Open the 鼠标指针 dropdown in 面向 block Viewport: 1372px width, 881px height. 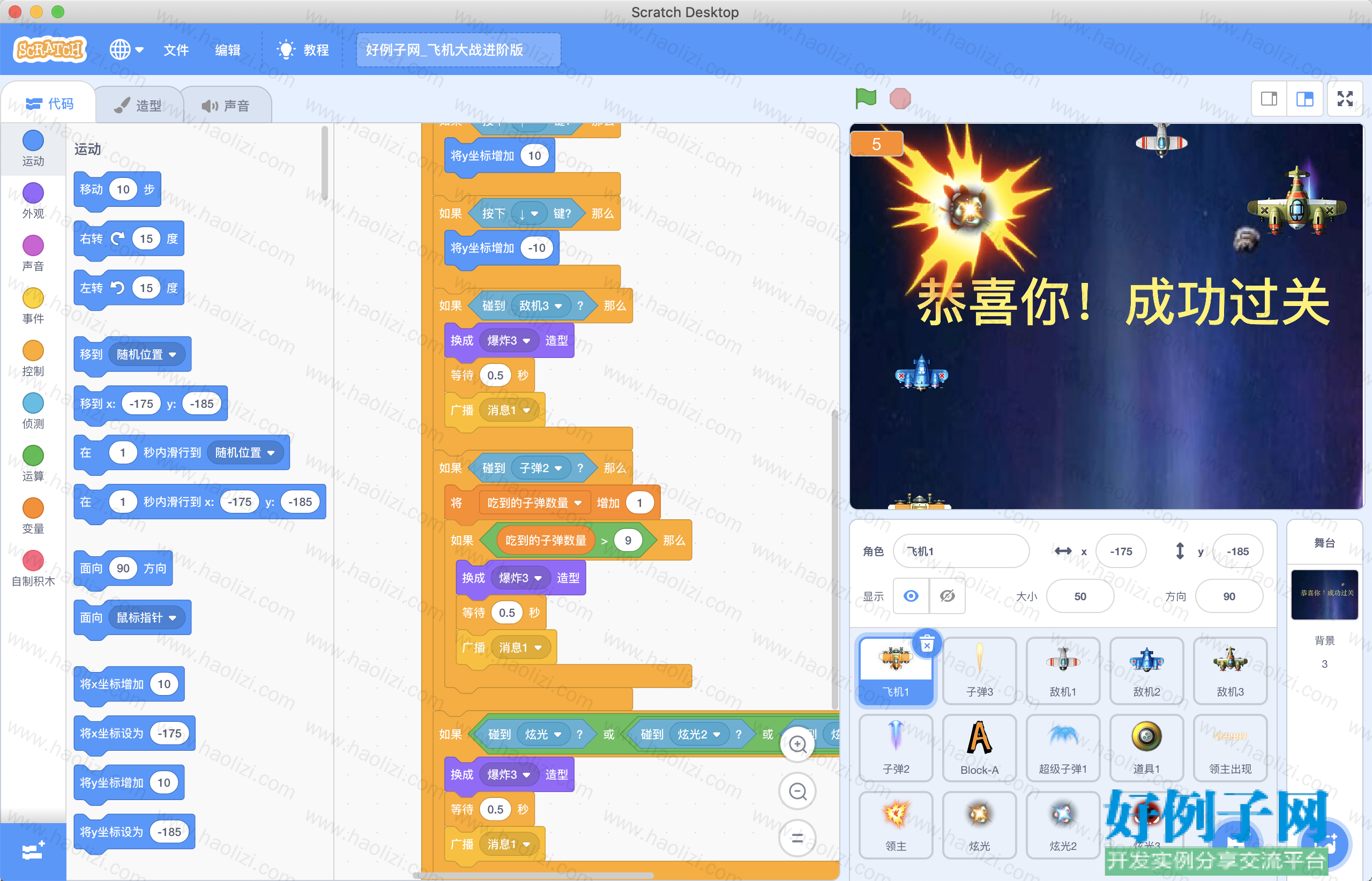[x=146, y=618]
